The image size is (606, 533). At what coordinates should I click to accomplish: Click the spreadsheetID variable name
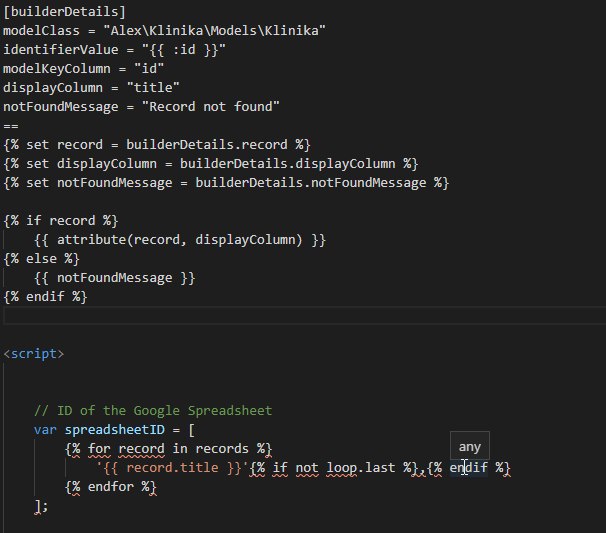click(x=115, y=429)
